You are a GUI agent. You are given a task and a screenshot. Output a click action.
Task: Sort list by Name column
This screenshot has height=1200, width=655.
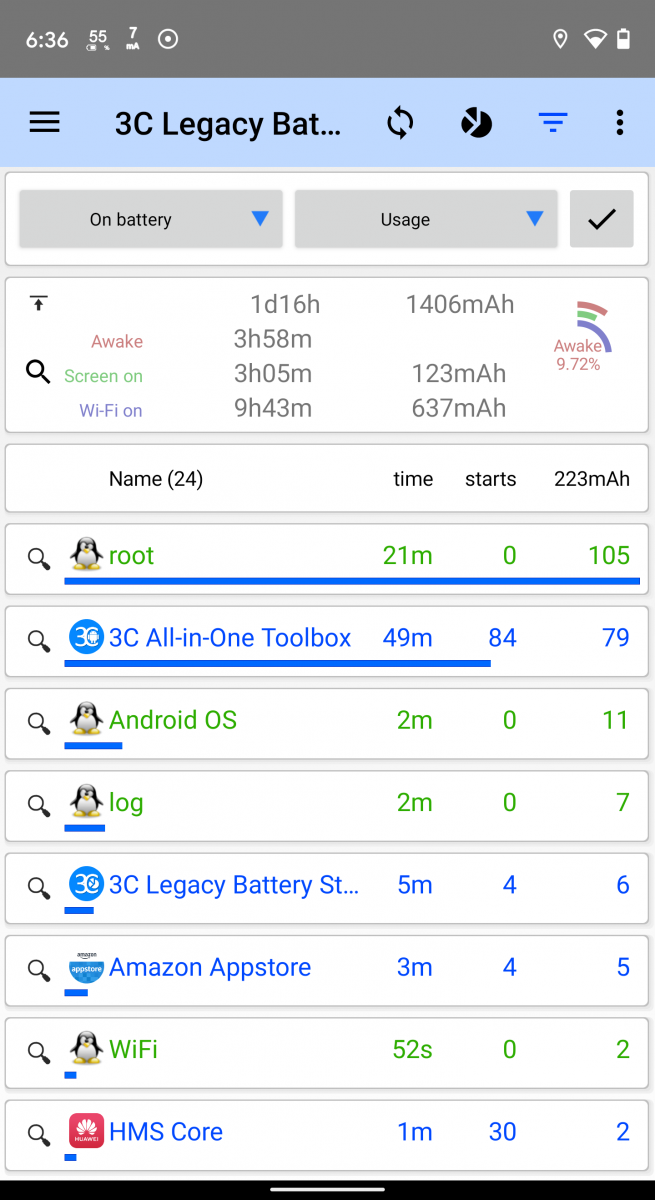[x=155, y=479]
